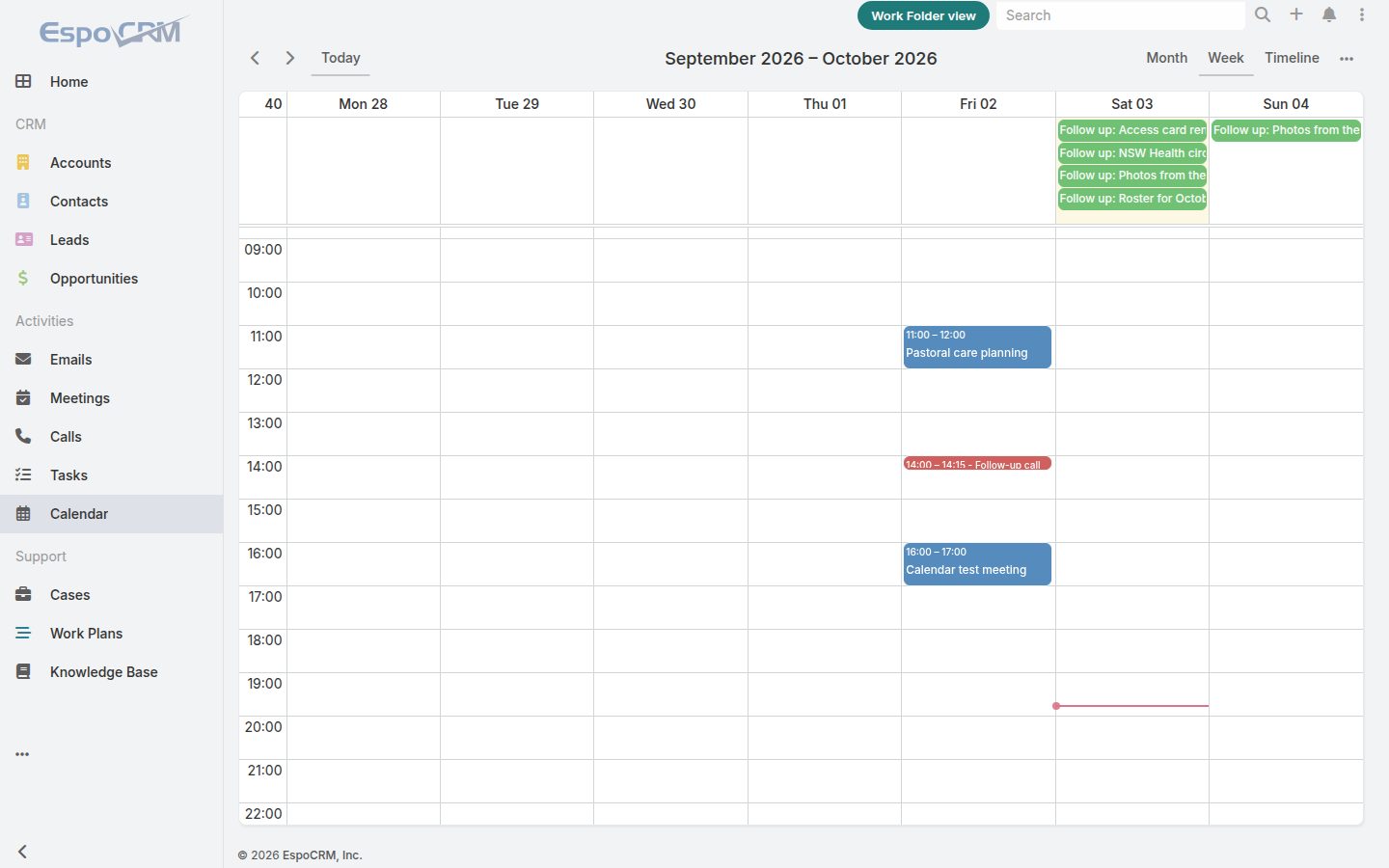Go to Contacts list
The width and height of the screenshot is (1389, 868).
click(x=111, y=202)
